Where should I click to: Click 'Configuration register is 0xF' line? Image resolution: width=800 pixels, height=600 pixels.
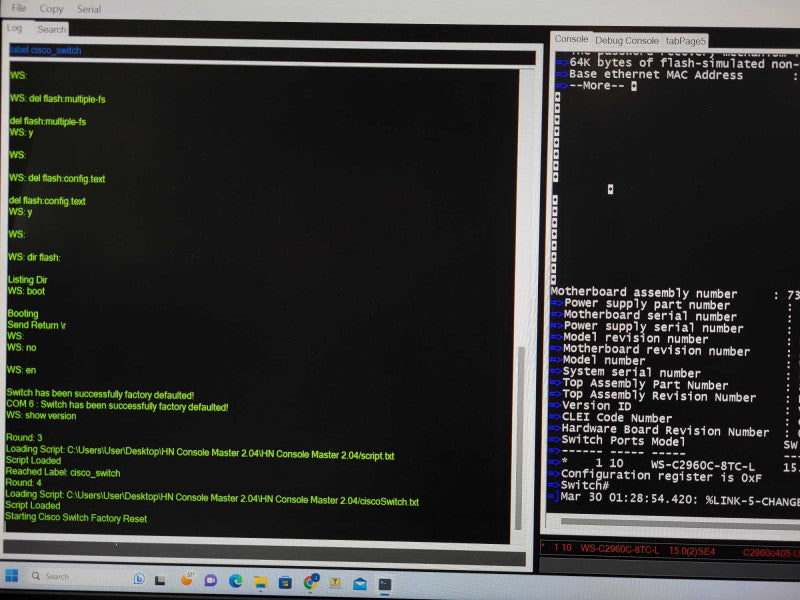tap(661, 476)
